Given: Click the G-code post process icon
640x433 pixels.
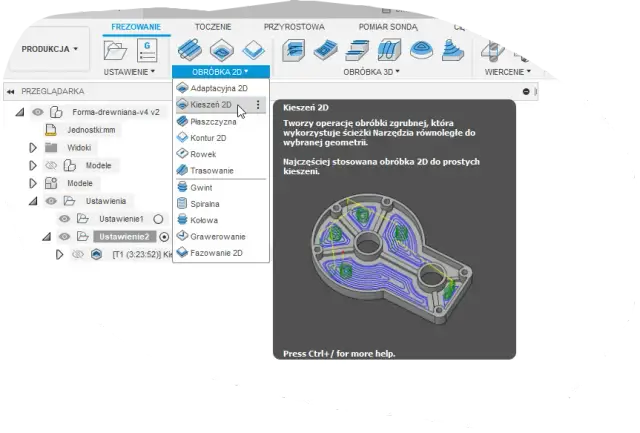Looking at the screenshot, I should pos(147,50).
